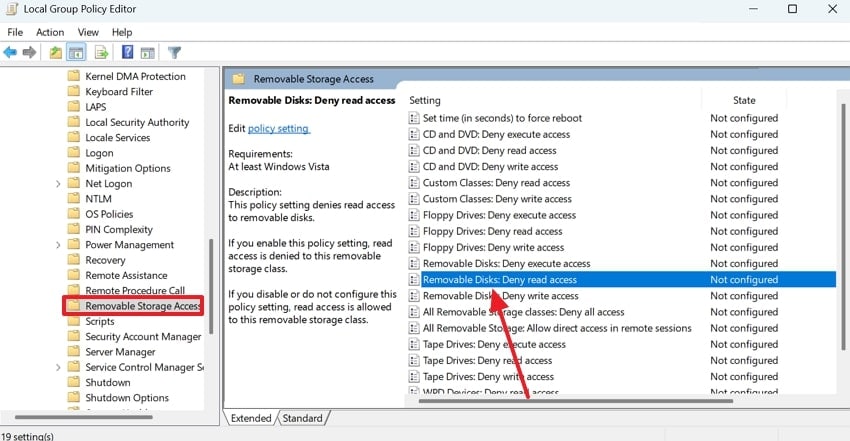Viewport: 850px width, 441px height.
Task: Click the Shutdown folder icon
Action: pyautogui.click(x=73, y=382)
